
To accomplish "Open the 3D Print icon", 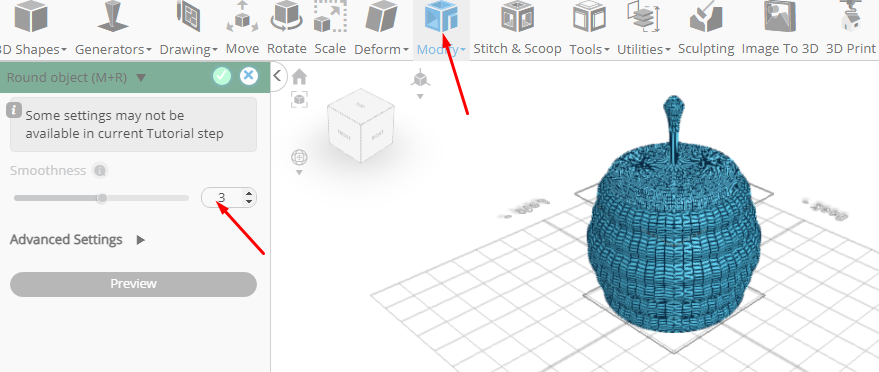I will (x=851, y=17).
